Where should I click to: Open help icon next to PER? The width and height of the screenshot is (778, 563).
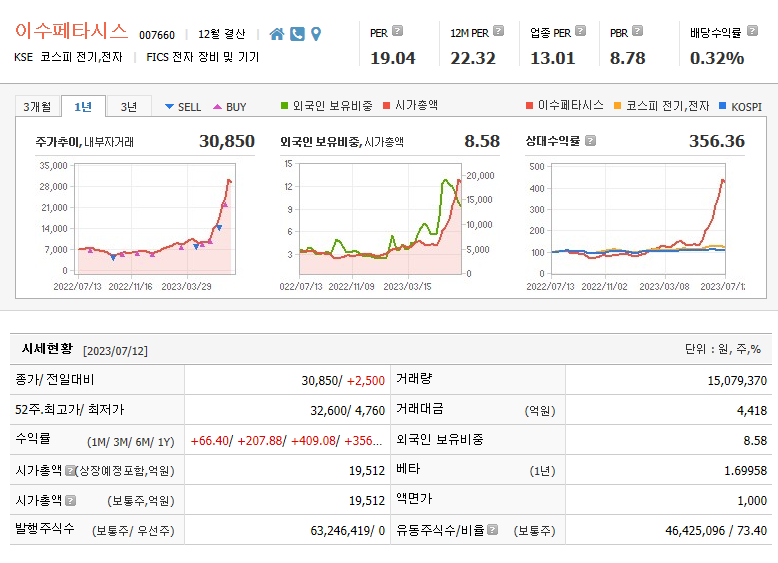click(x=397, y=31)
